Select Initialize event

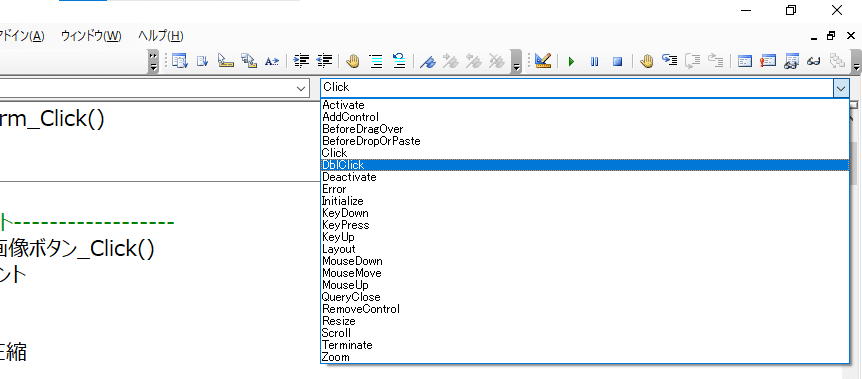click(x=585, y=201)
